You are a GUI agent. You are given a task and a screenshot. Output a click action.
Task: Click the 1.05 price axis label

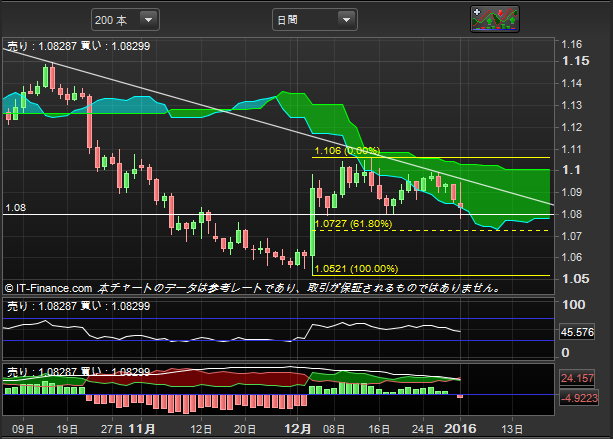pos(575,279)
